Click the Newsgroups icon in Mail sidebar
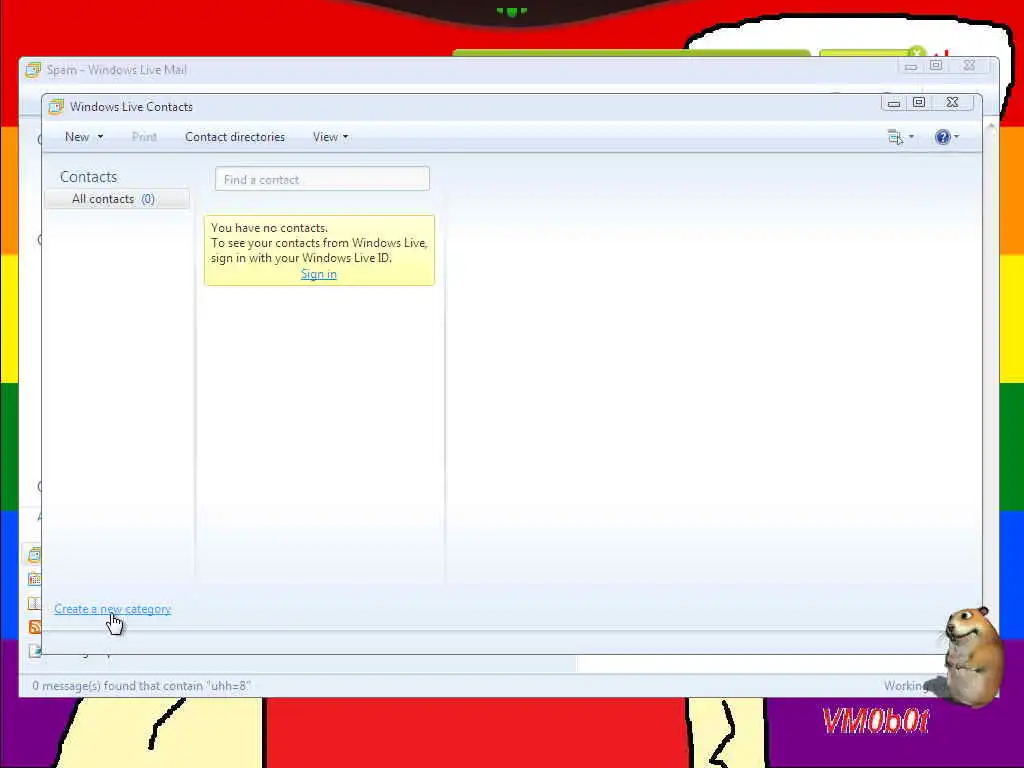Image resolution: width=1024 pixels, height=768 pixels. (x=35, y=650)
